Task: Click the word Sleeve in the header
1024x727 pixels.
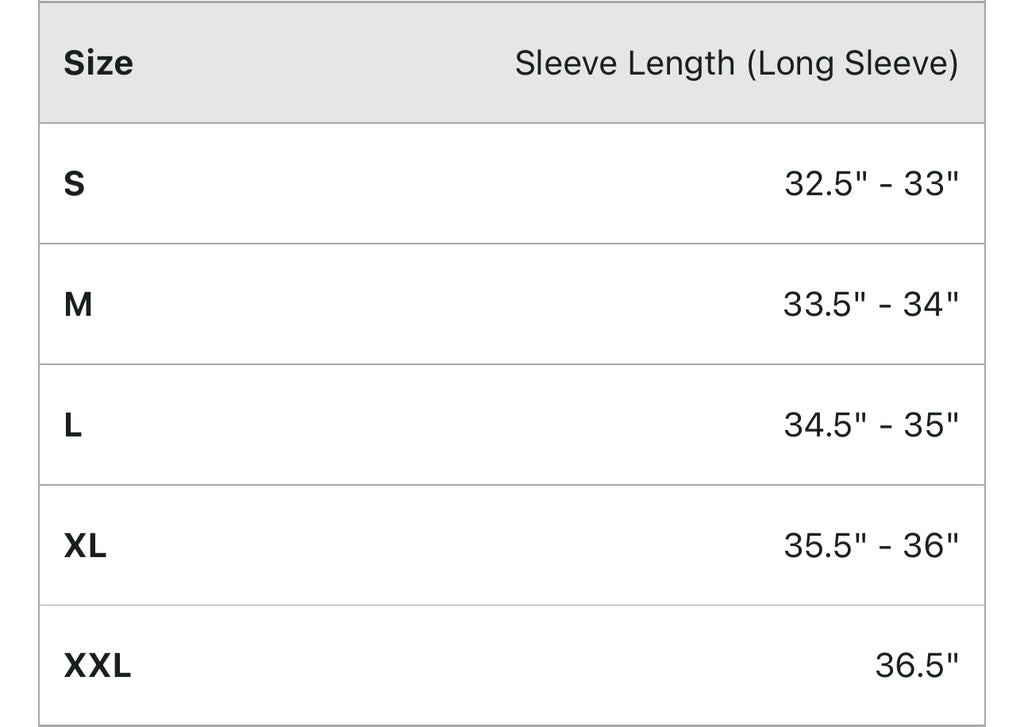Action: tap(565, 63)
